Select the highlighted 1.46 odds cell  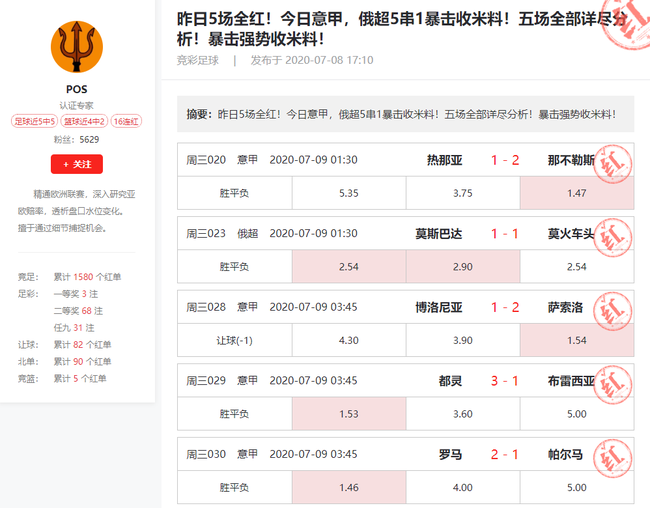pyautogui.click(x=349, y=488)
